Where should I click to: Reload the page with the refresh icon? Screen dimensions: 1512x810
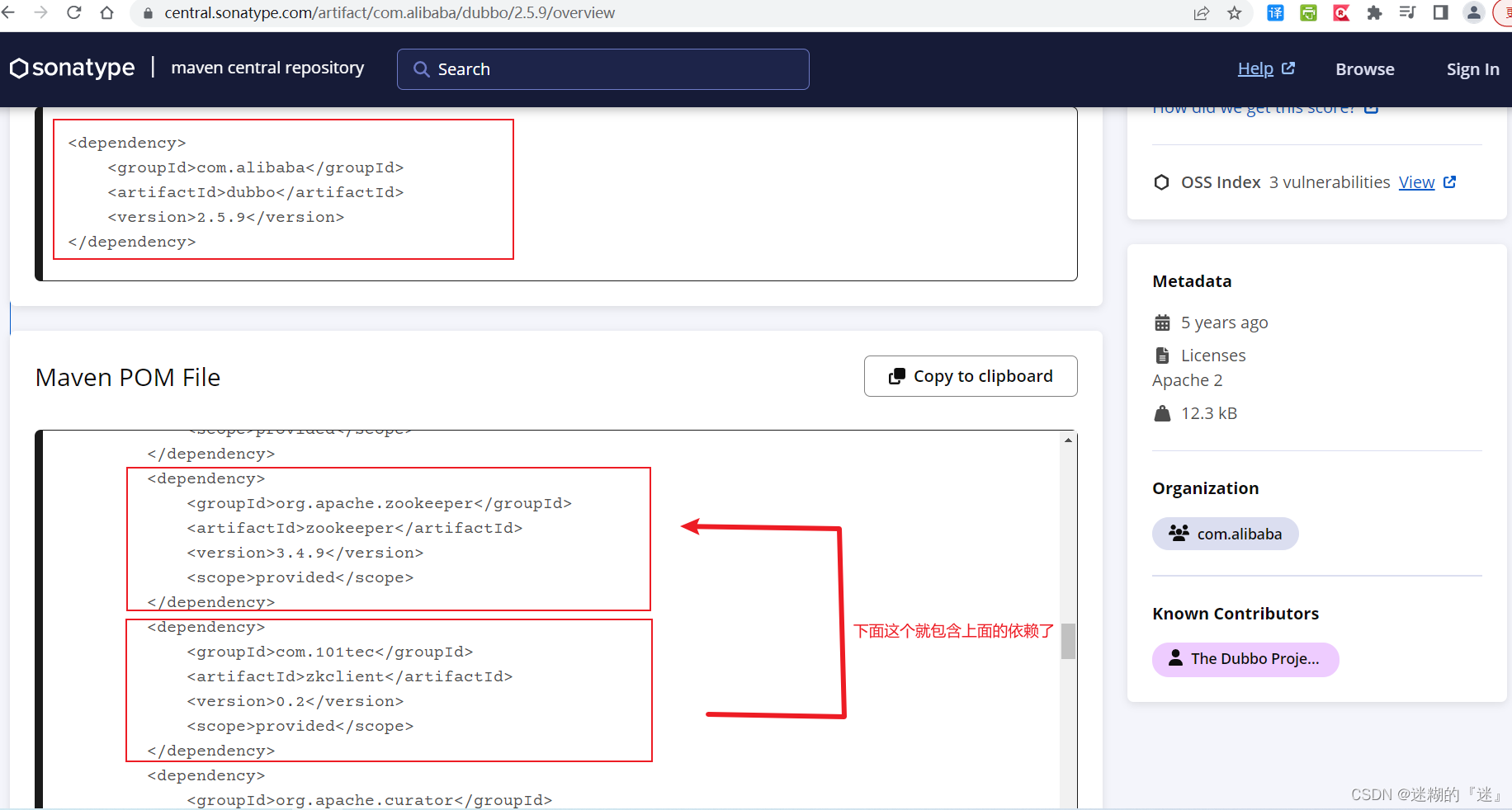coord(73,12)
